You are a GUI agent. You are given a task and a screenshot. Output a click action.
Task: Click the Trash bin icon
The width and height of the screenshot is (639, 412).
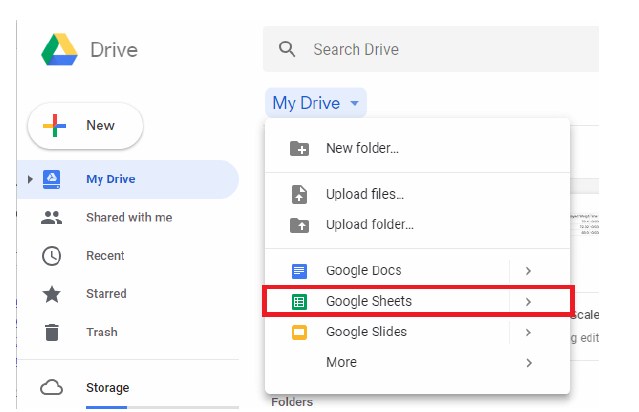pos(52,332)
